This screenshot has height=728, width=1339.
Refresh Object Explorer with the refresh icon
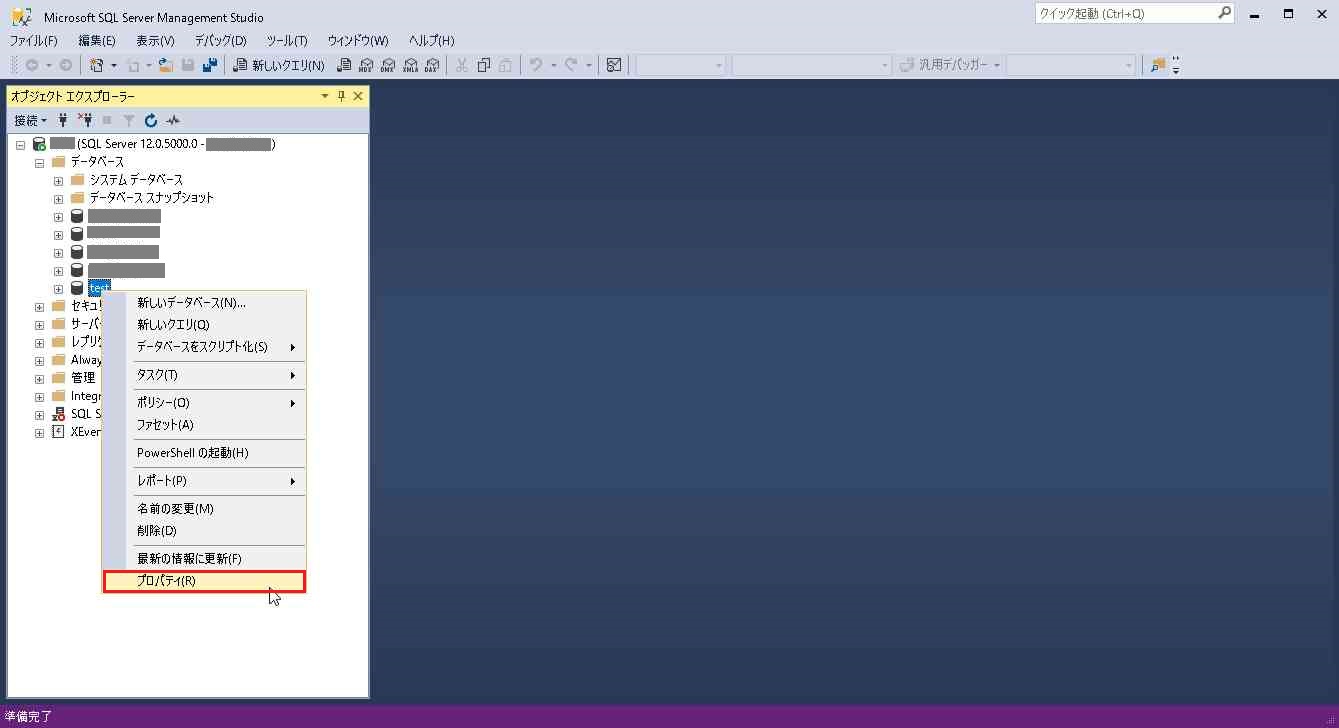tap(151, 120)
